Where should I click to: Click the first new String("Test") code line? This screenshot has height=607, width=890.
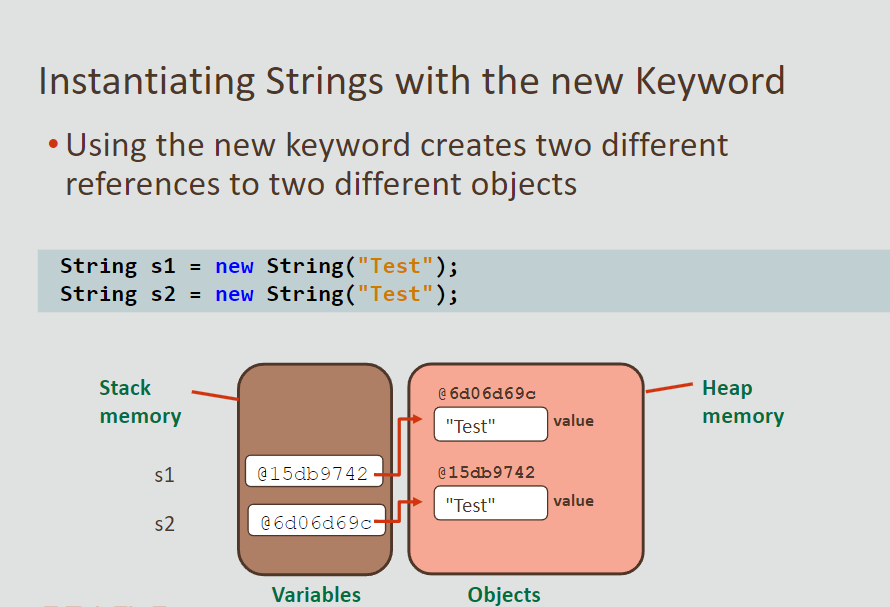259,266
